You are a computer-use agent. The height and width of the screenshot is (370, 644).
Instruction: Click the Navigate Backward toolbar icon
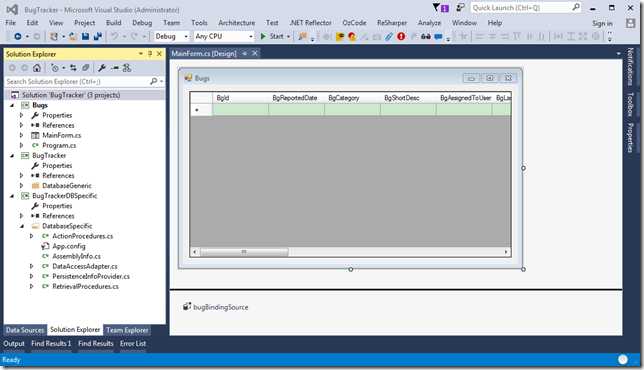tap(17, 37)
